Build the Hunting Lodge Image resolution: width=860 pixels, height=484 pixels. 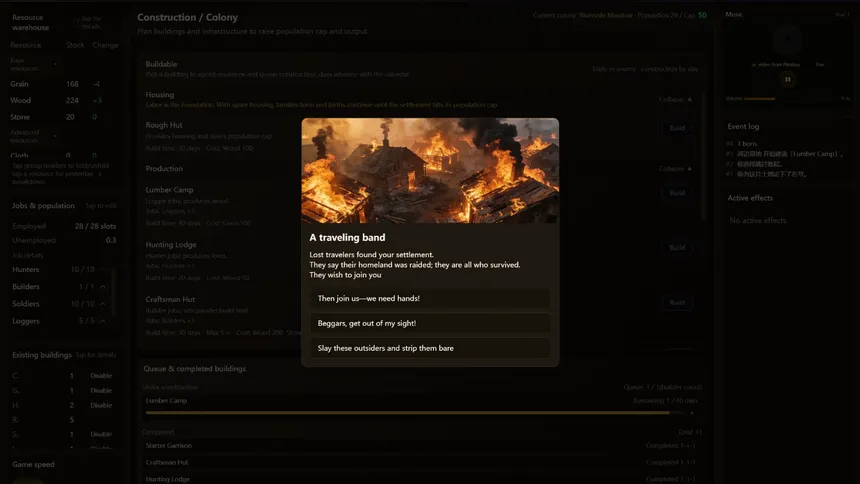pyautogui.click(x=677, y=247)
